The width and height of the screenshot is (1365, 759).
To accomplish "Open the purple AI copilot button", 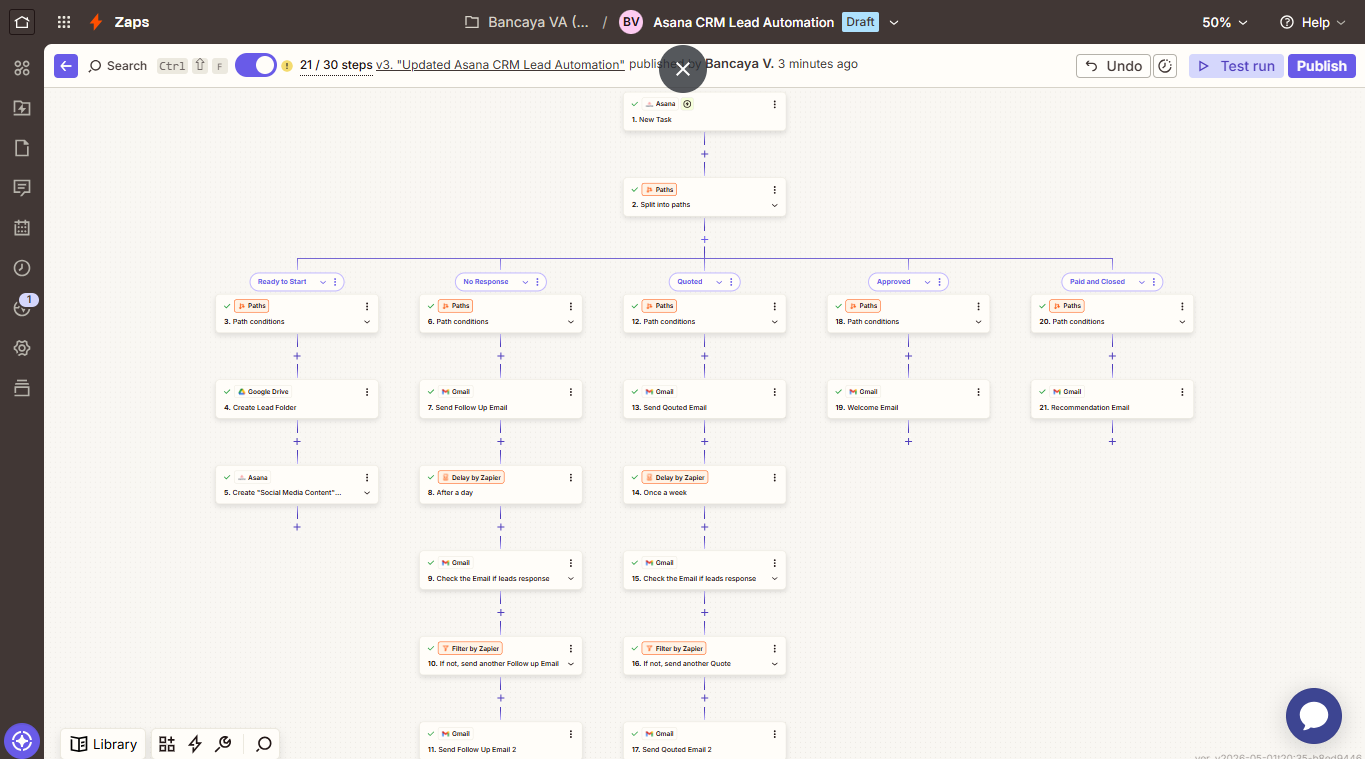I will 22,741.
